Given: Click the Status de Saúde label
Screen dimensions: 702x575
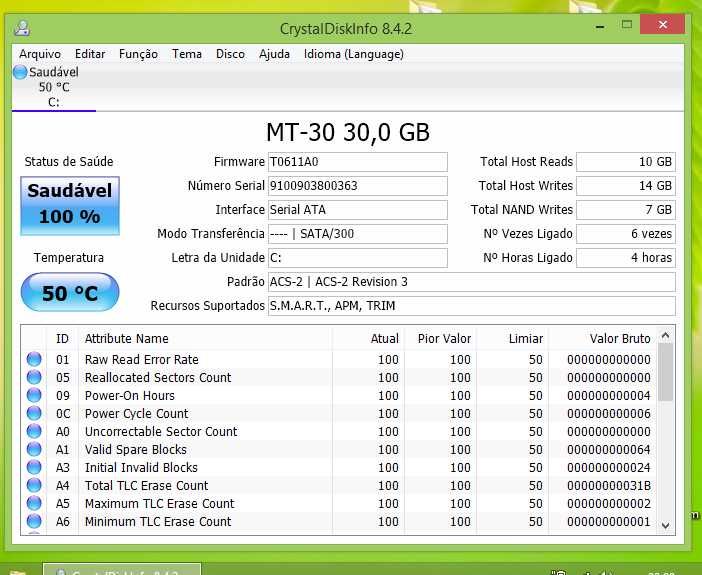Looking at the screenshot, I should (69, 162).
